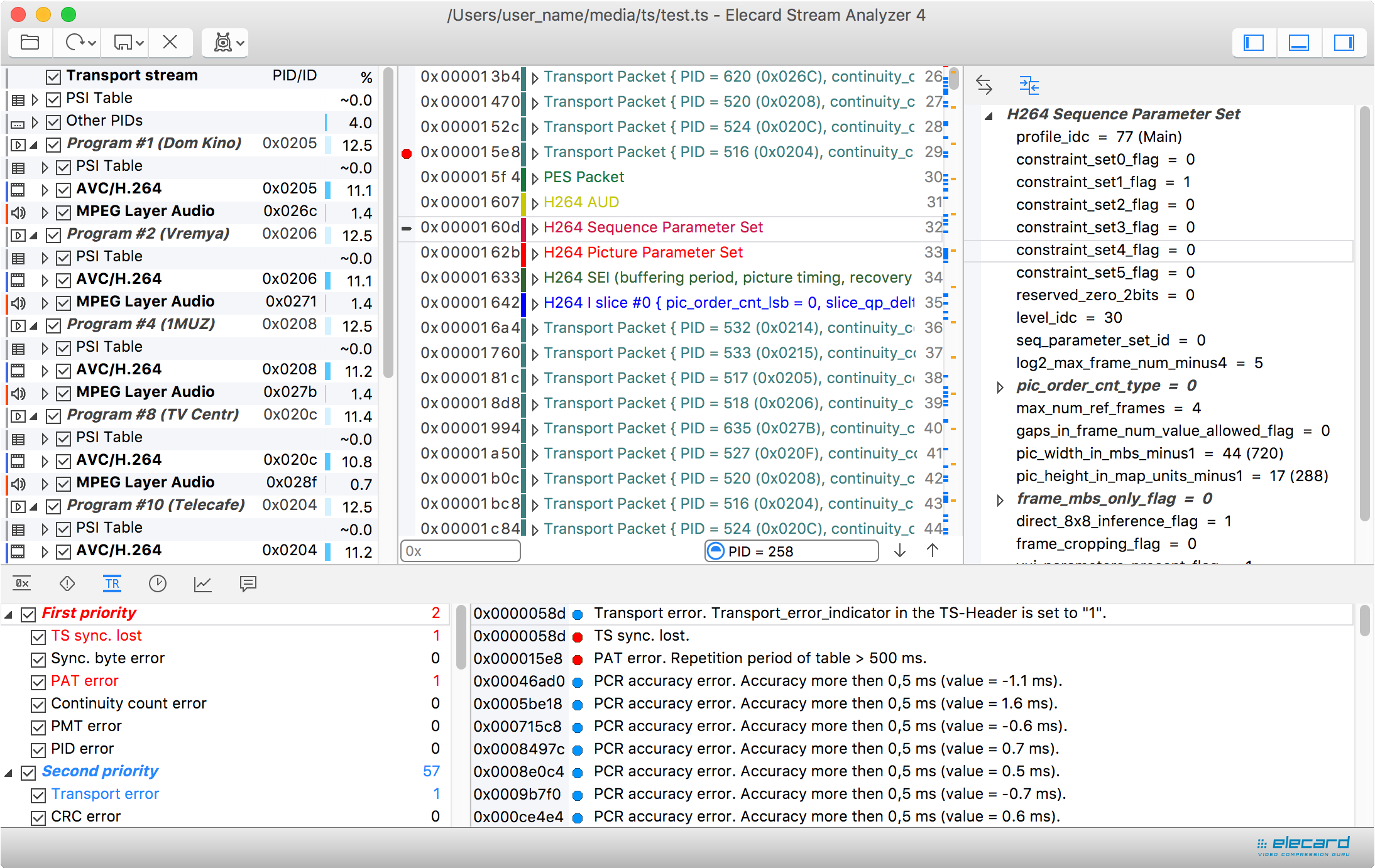This screenshot has width=1375, height=868.
Task: Click the PID filter circle icon
Action: 716,551
